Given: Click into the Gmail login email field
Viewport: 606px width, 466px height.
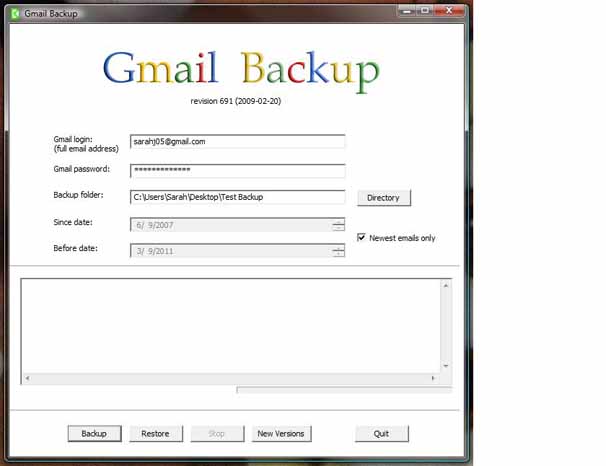Looking at the screenshot, I should pyautogui.click(x=238, y=141).
